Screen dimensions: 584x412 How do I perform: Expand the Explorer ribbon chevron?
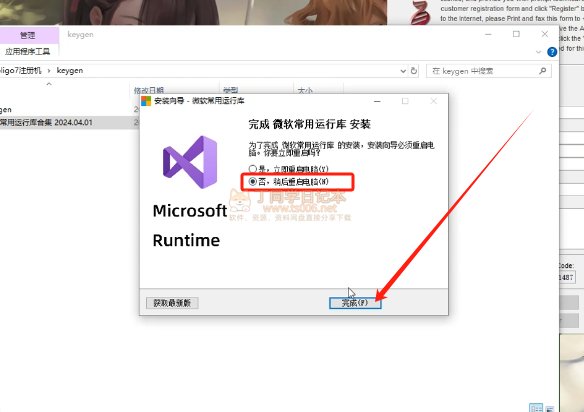(538, 52)
